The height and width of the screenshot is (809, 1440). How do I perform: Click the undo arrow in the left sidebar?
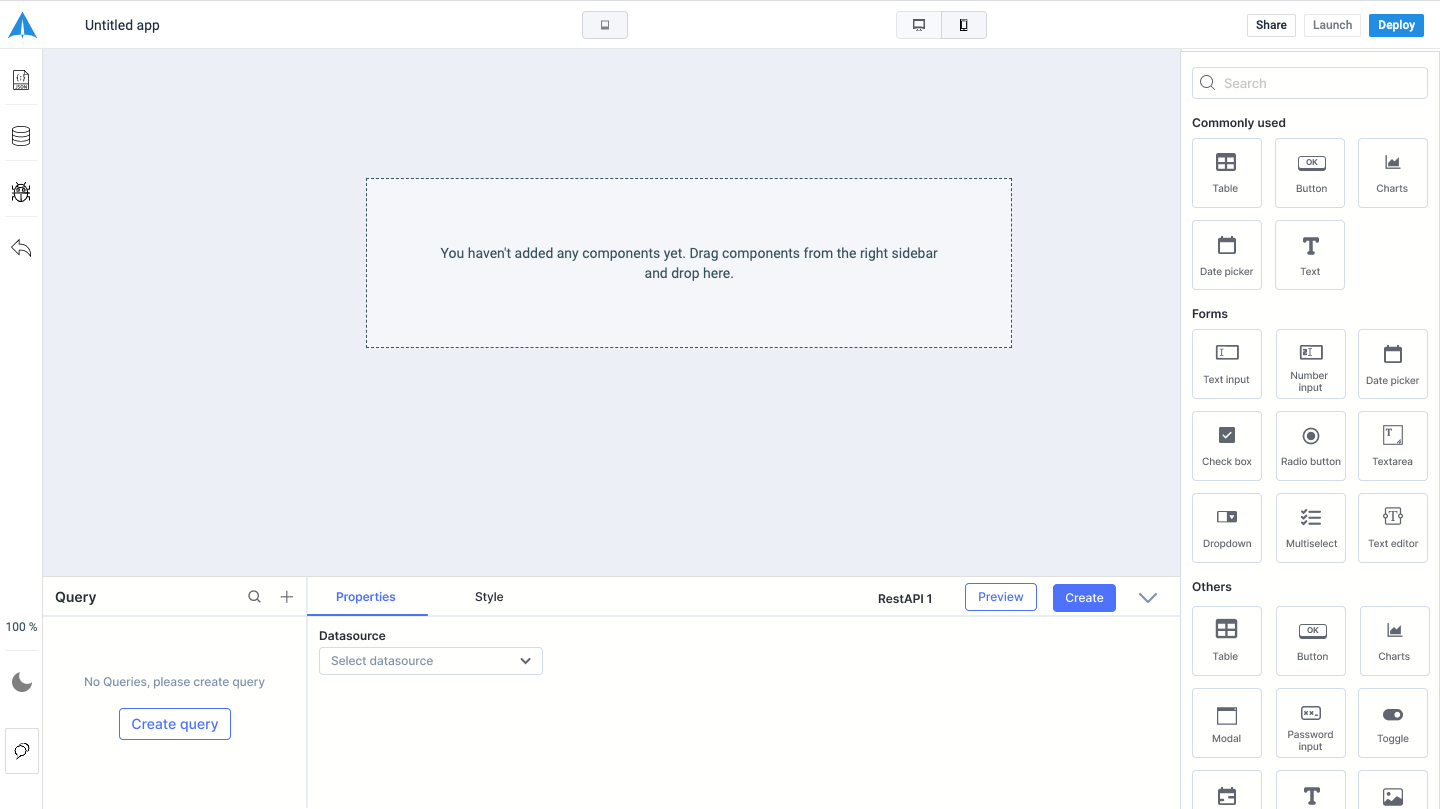(x=20, y=247)
